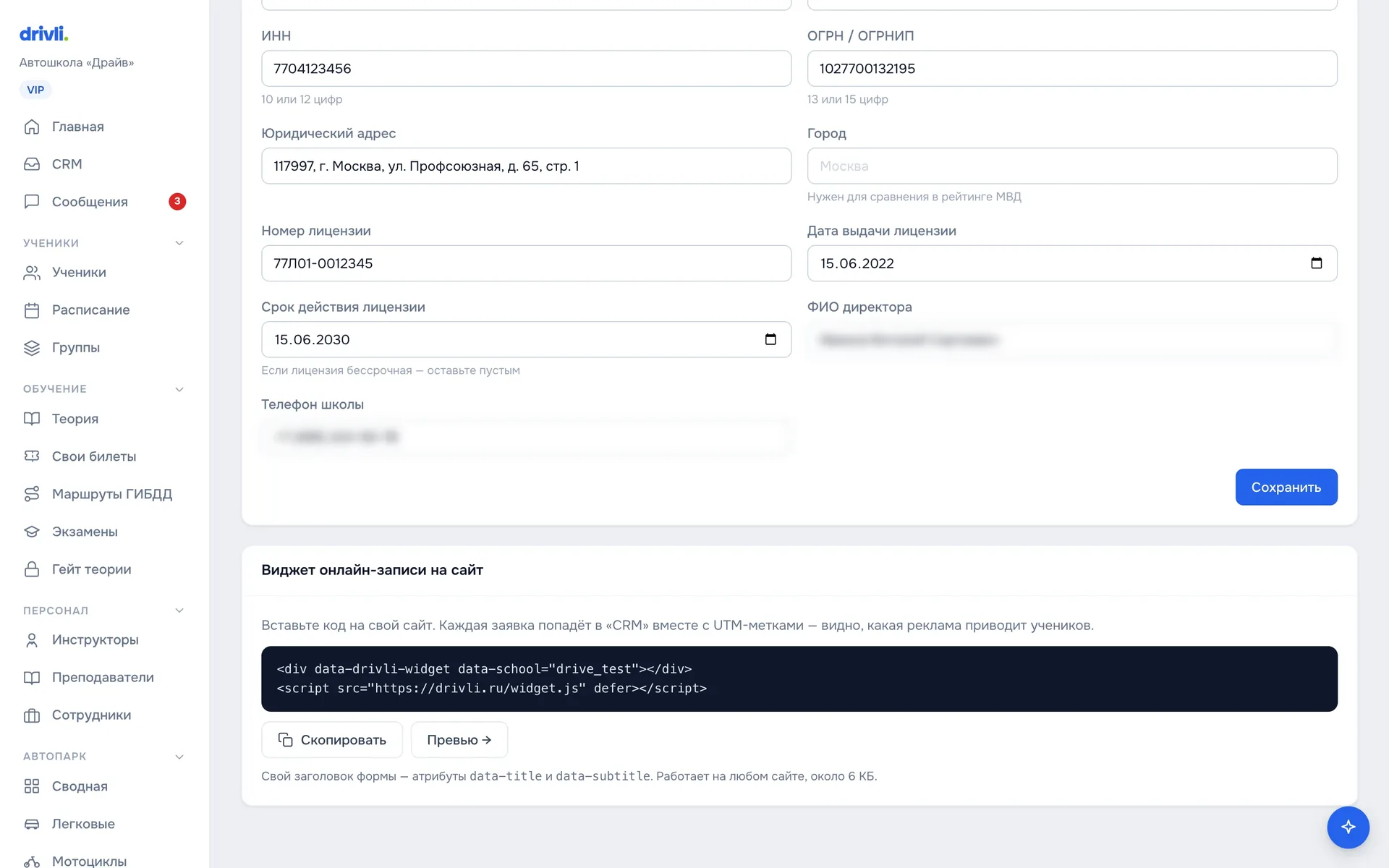Viewport: 1389px width, 868px height.
Task: Click the Легковые car icon
Action: click(x=32, y=824)
